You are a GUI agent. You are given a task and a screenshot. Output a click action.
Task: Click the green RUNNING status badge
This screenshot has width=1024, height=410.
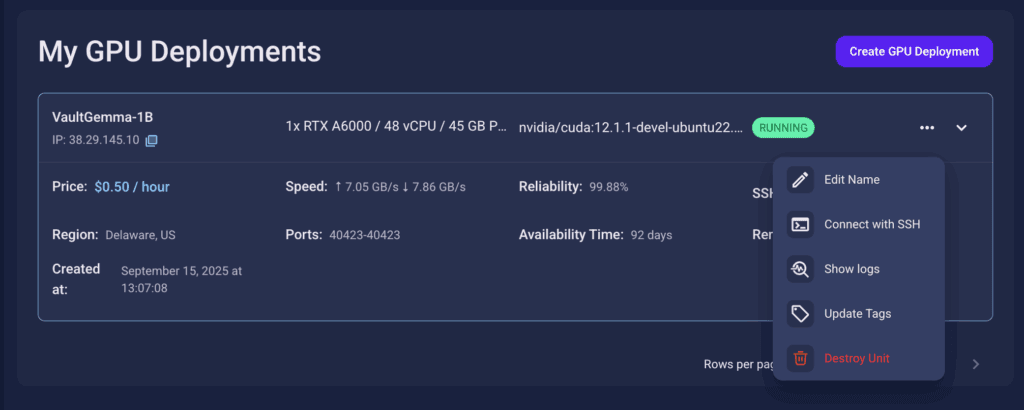783,128
